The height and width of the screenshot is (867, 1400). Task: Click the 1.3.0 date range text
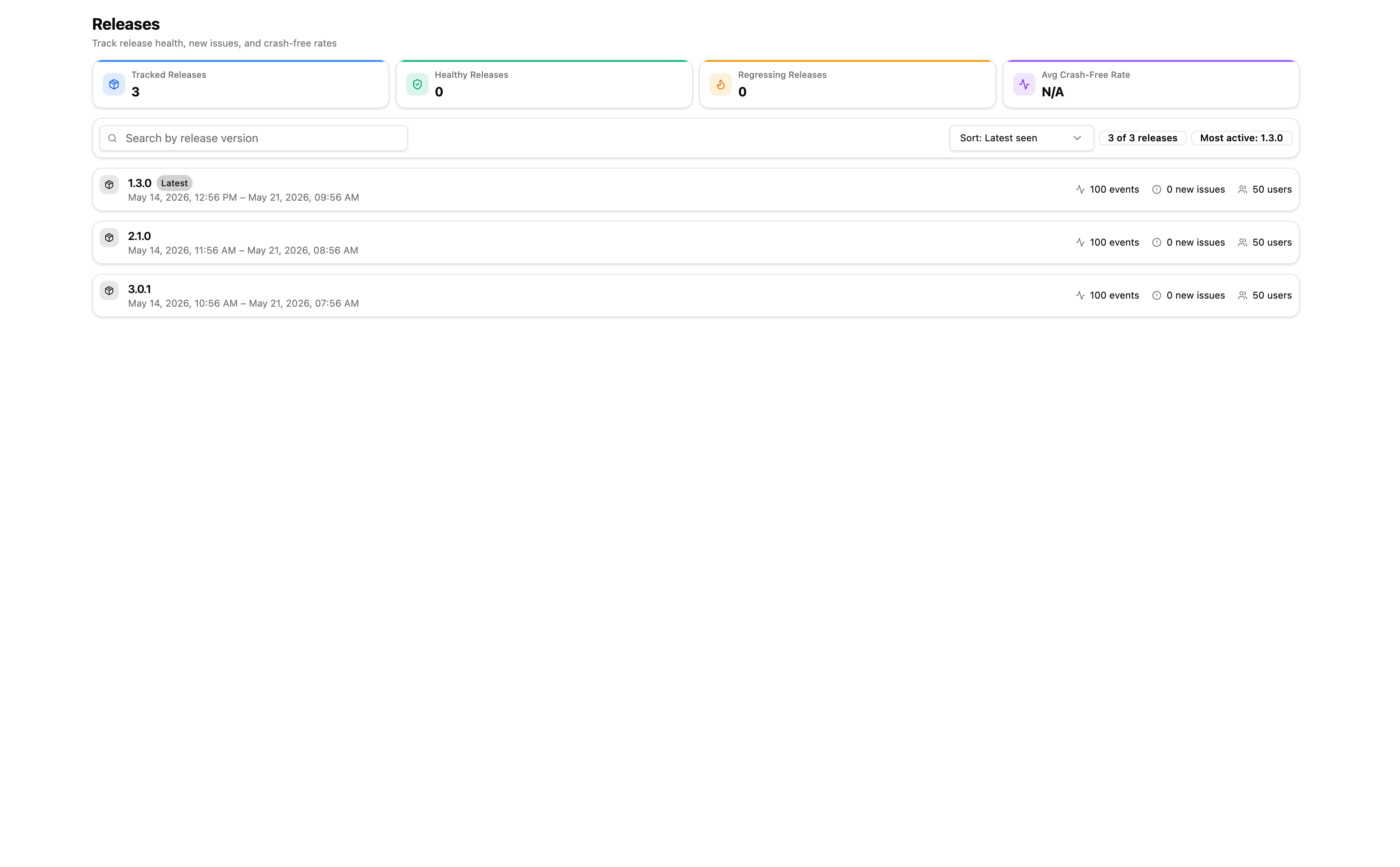(x=244, y=197)
